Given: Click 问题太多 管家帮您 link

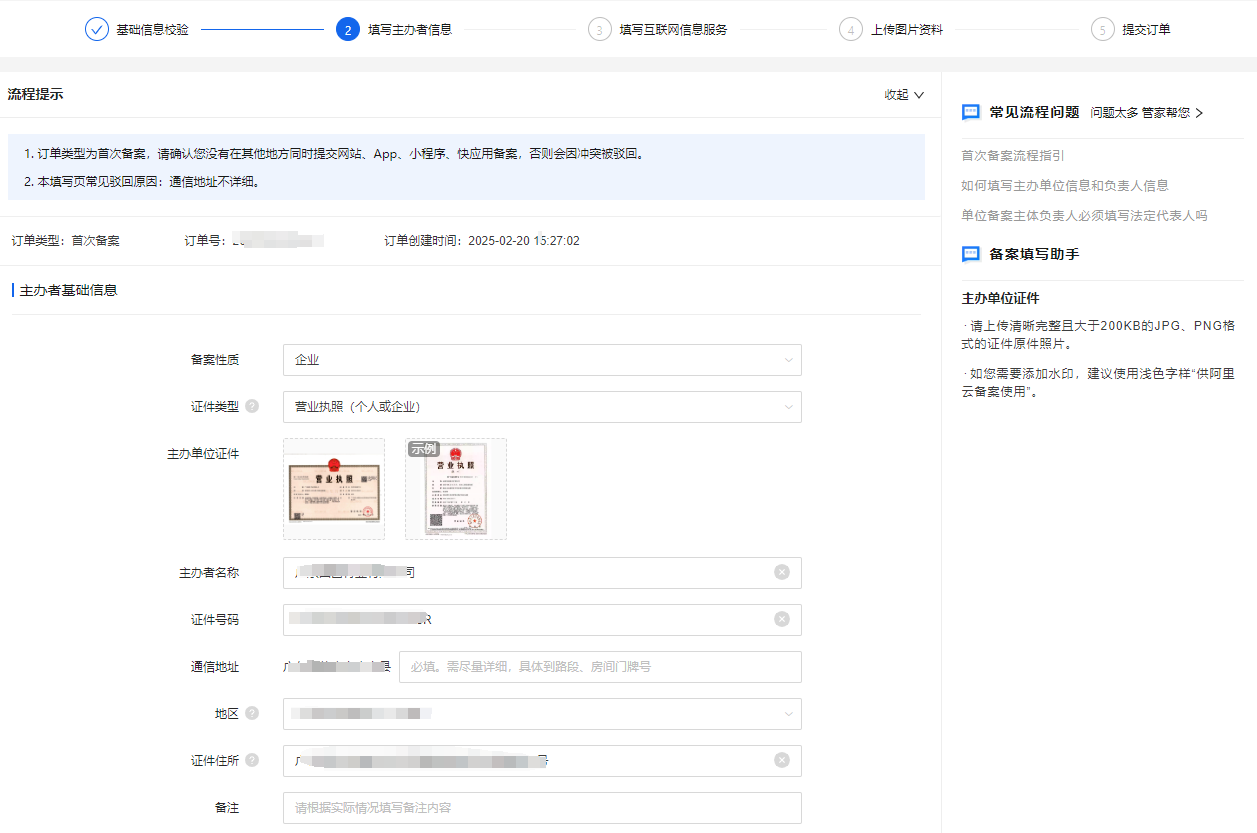Looking at the screenshot, I should pos(1146,113).
